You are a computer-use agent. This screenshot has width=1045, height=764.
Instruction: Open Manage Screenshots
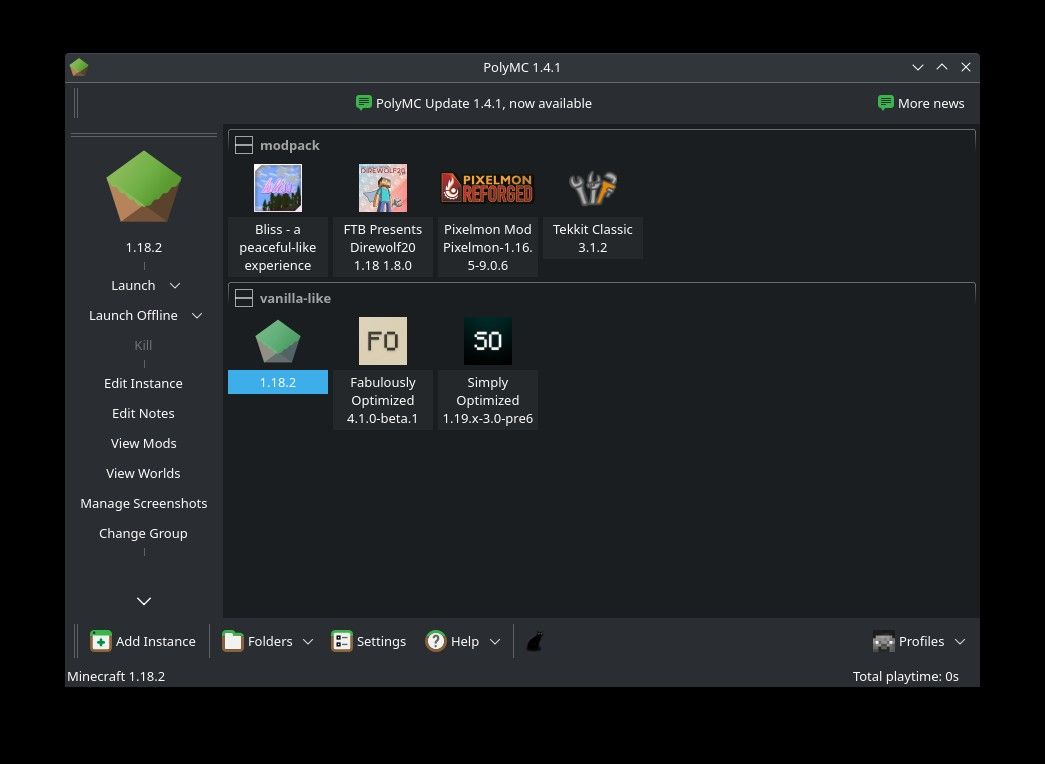point(144,503)
